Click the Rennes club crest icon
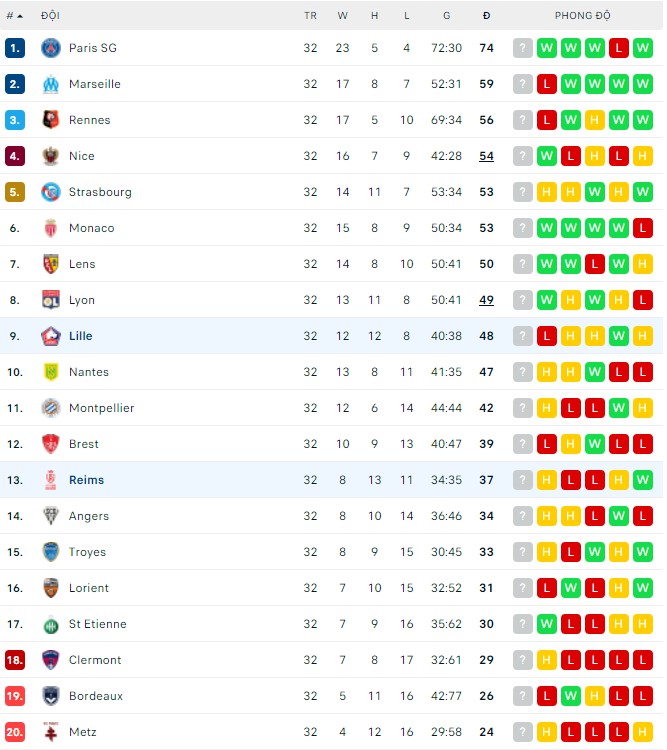 point(51,120)
